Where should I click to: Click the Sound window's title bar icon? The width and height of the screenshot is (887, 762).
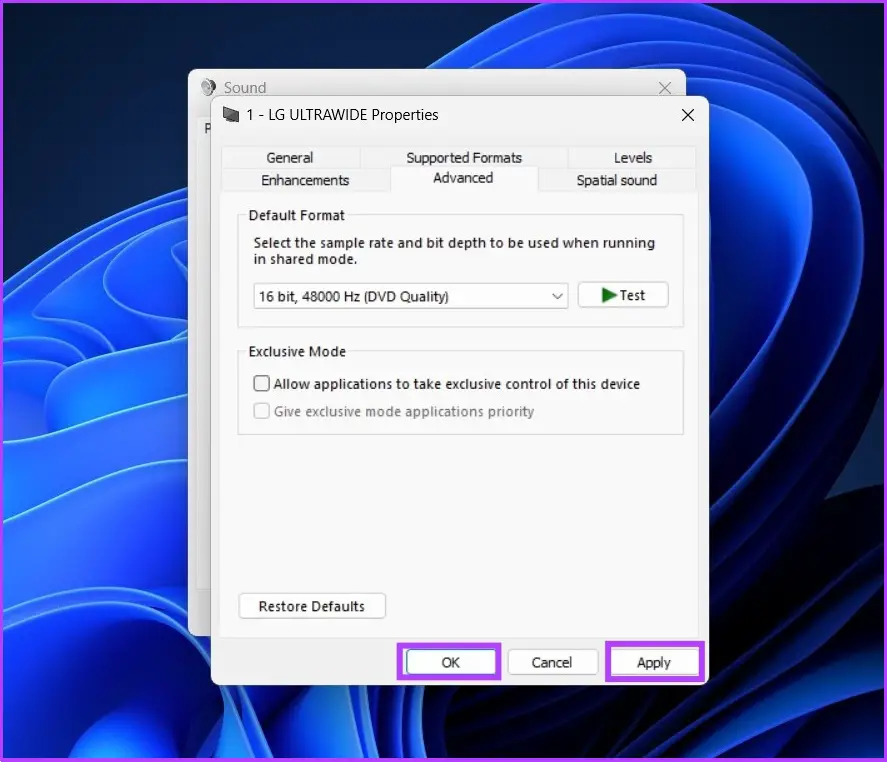[x=208, y=88]
